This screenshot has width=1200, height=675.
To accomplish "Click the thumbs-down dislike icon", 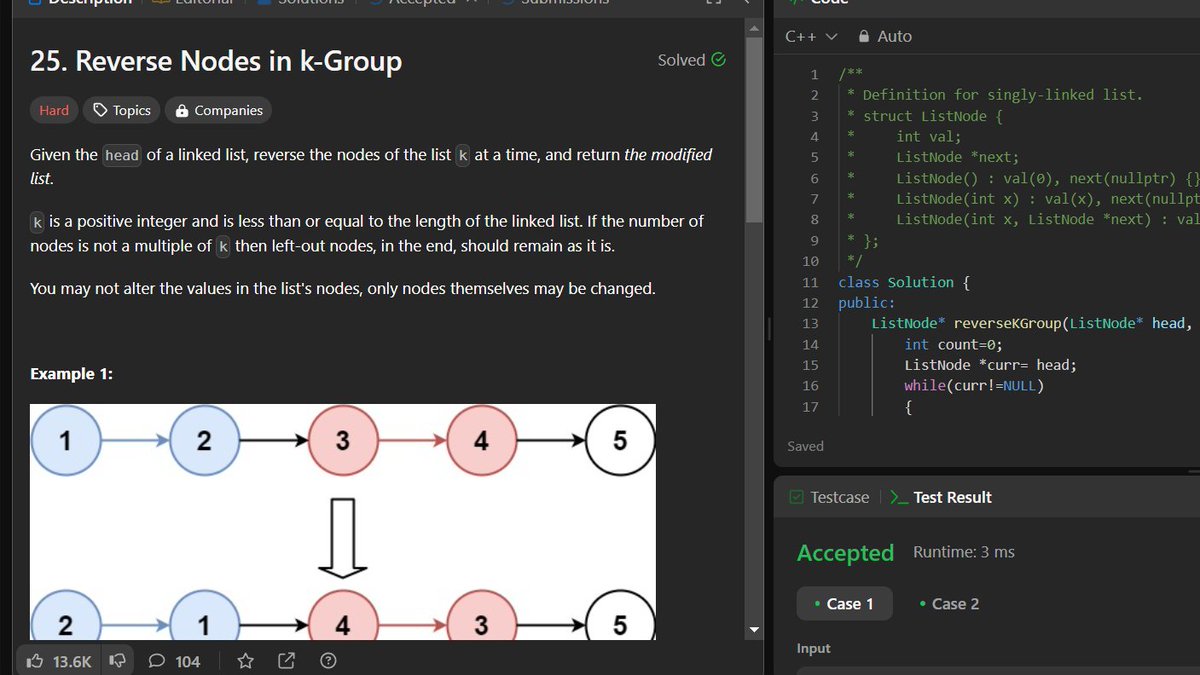I will [117, 661].
